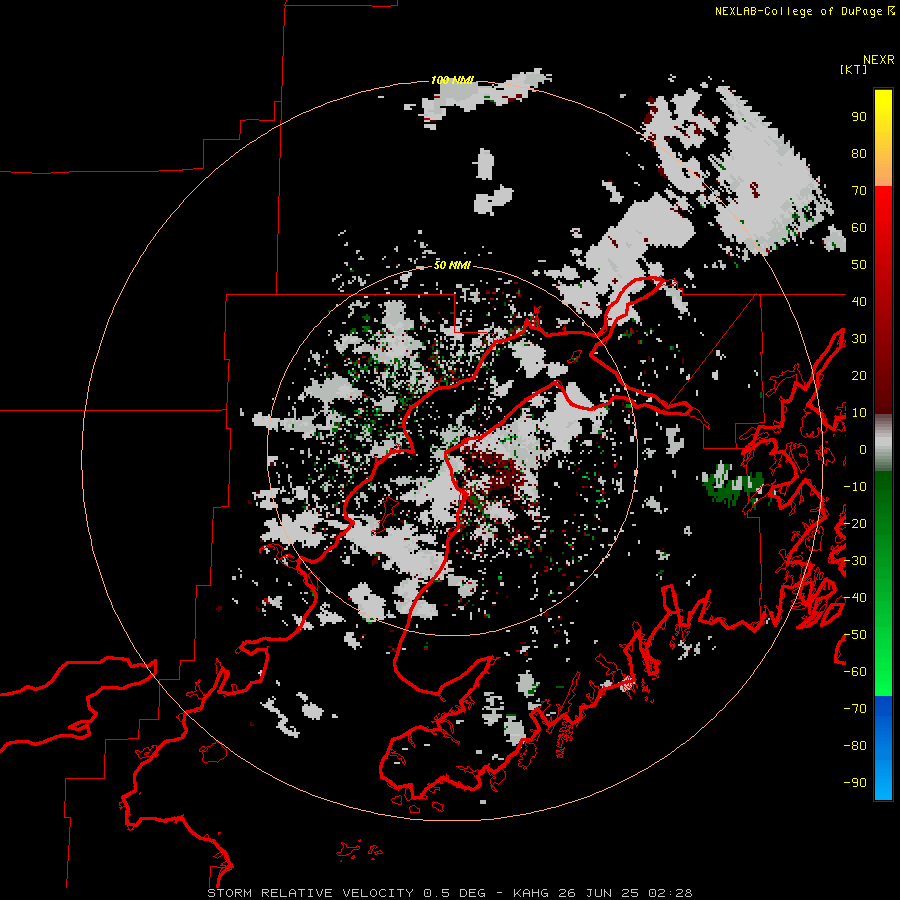
Task: Click the -30 value on velocity scale
Action: [x=855, y=561]
